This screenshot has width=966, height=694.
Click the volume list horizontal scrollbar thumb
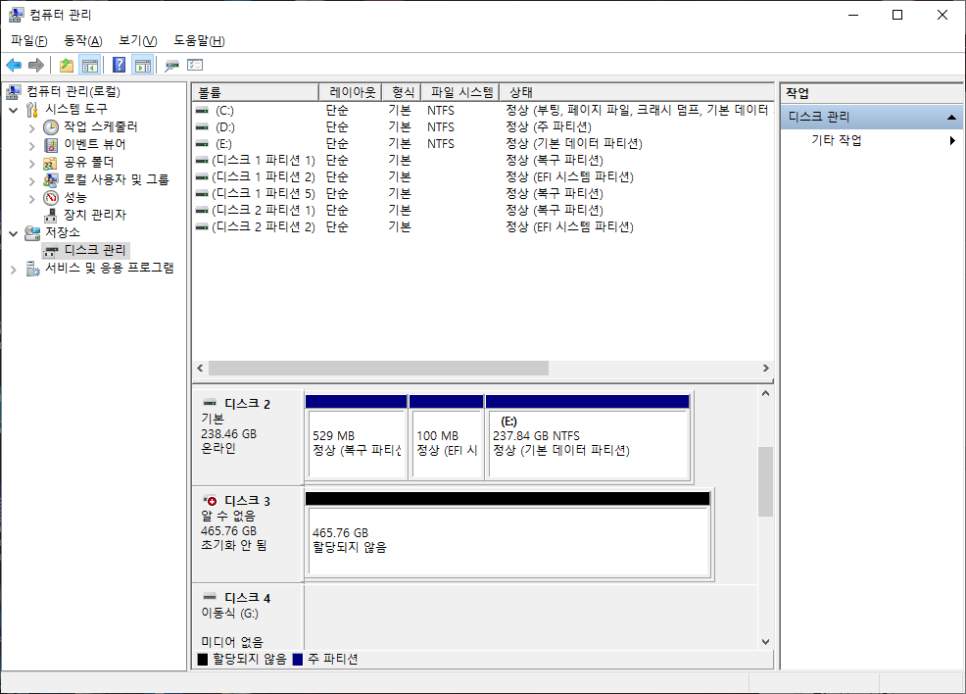click(x=378, y=368)
